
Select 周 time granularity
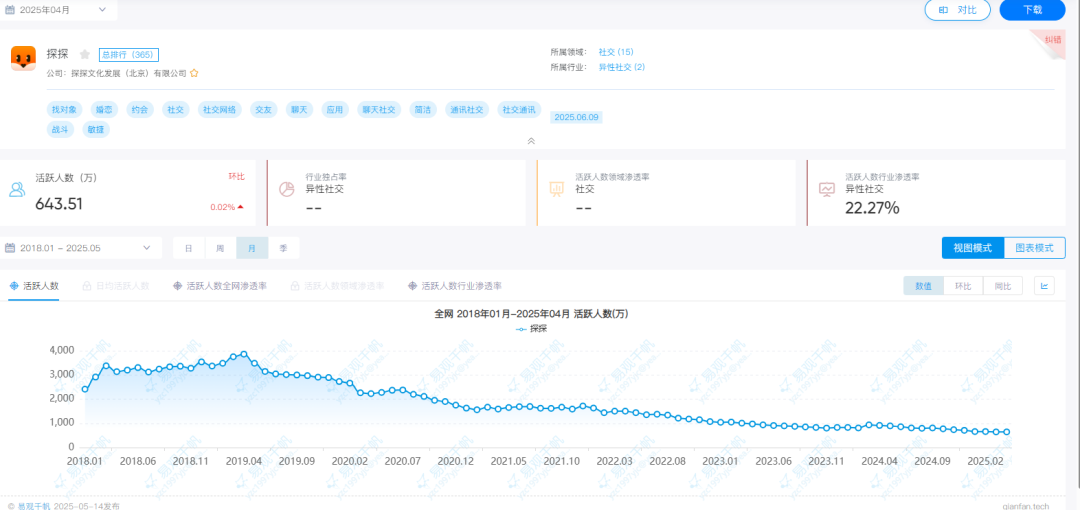click(220, 248)
